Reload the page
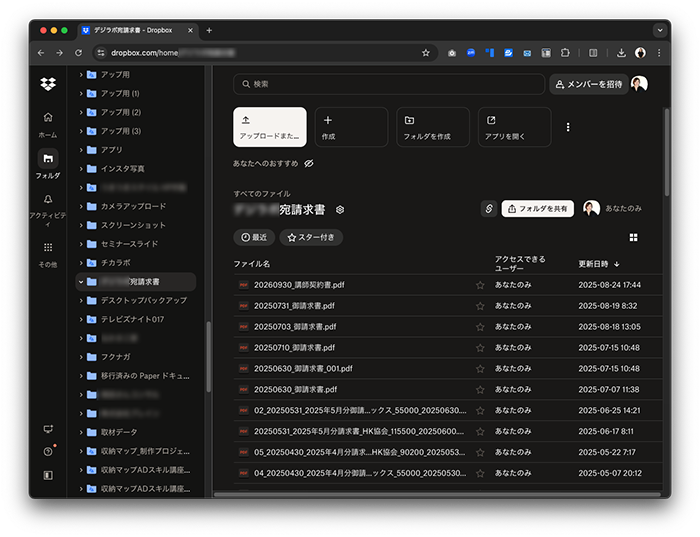 (x=79, y=53)
